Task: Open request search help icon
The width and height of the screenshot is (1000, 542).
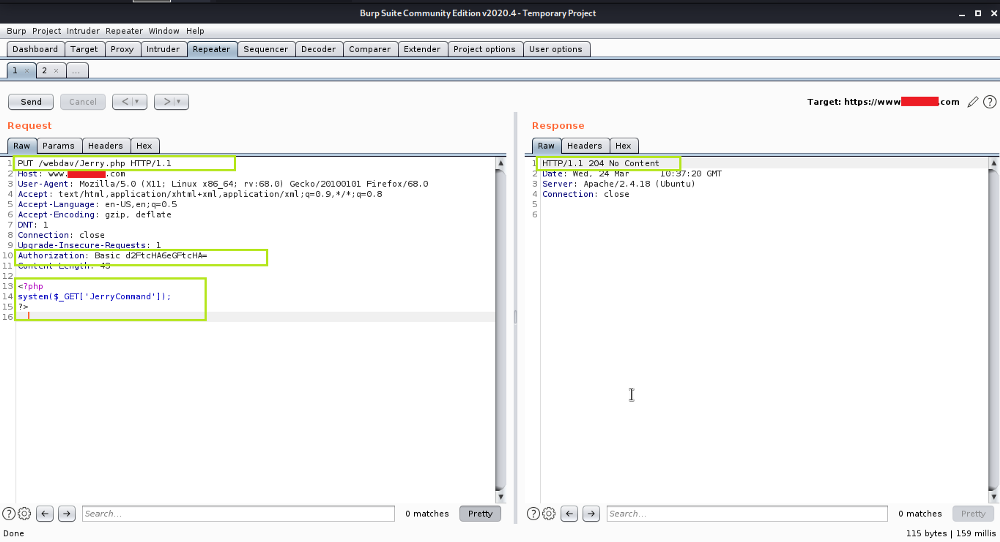Action: (9, 513)
